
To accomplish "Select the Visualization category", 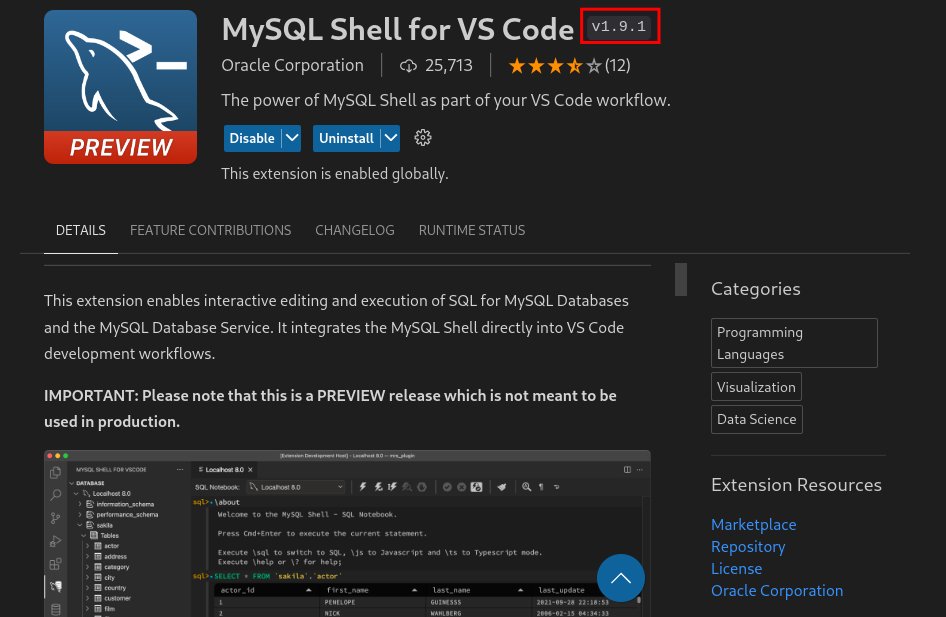I will tap(756, 387).
